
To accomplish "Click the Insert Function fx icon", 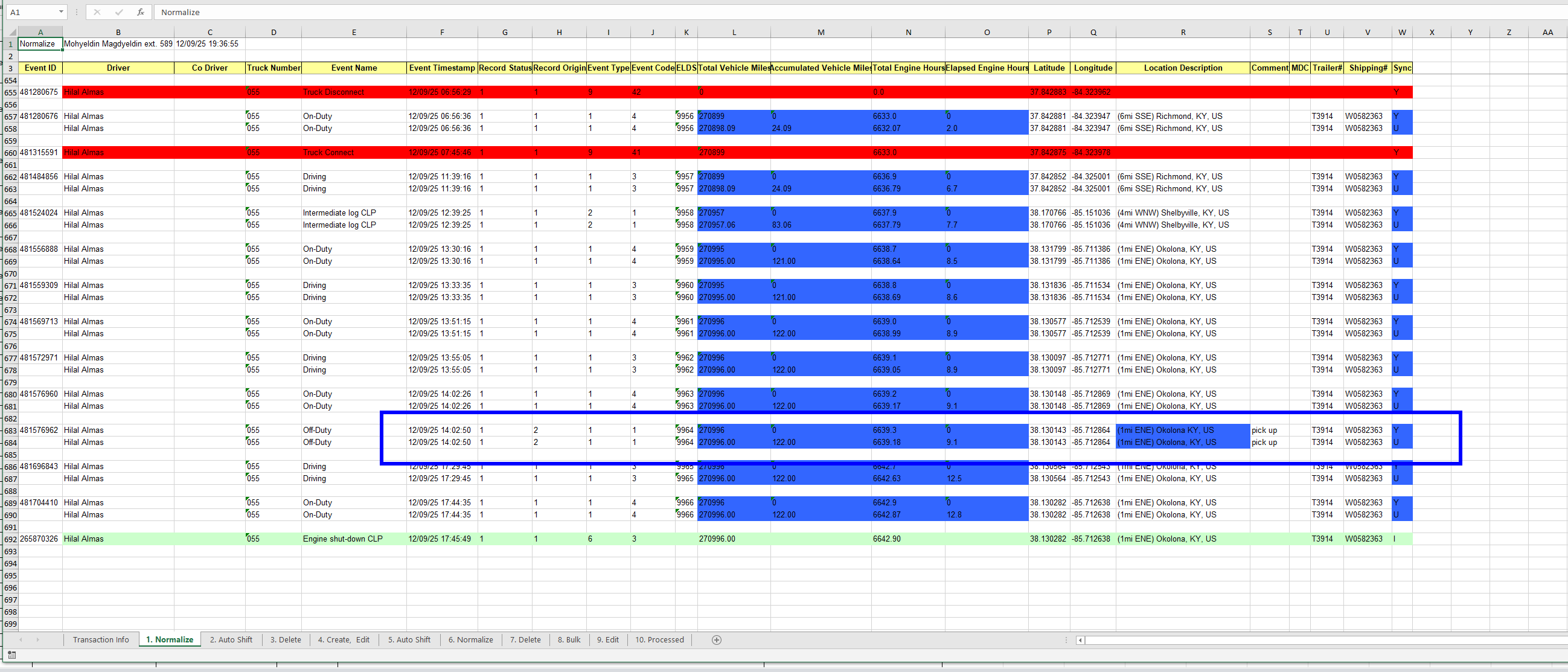I will [x=141, y=12].
